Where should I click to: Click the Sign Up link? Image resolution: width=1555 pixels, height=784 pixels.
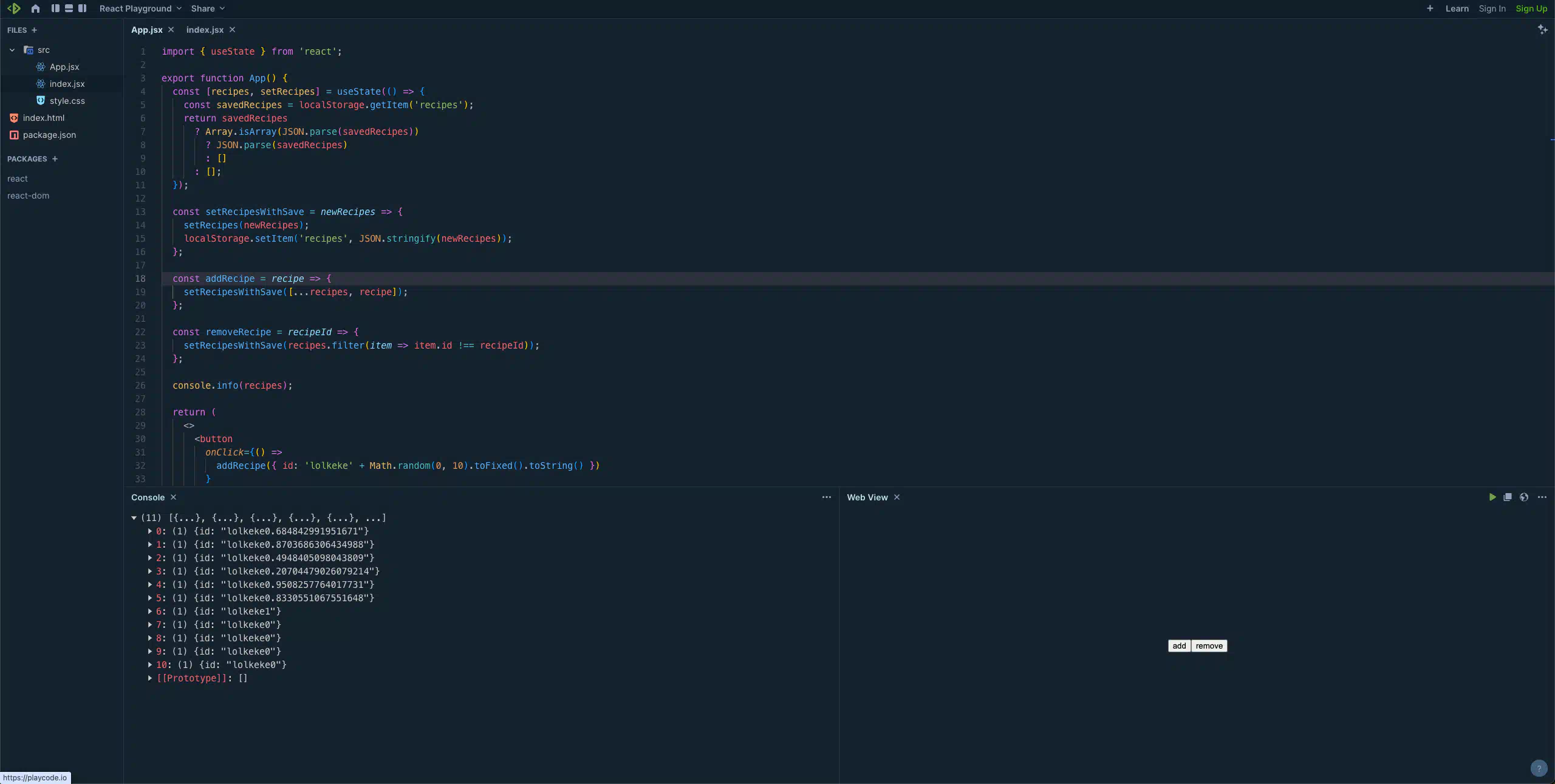pos(1531,9)
